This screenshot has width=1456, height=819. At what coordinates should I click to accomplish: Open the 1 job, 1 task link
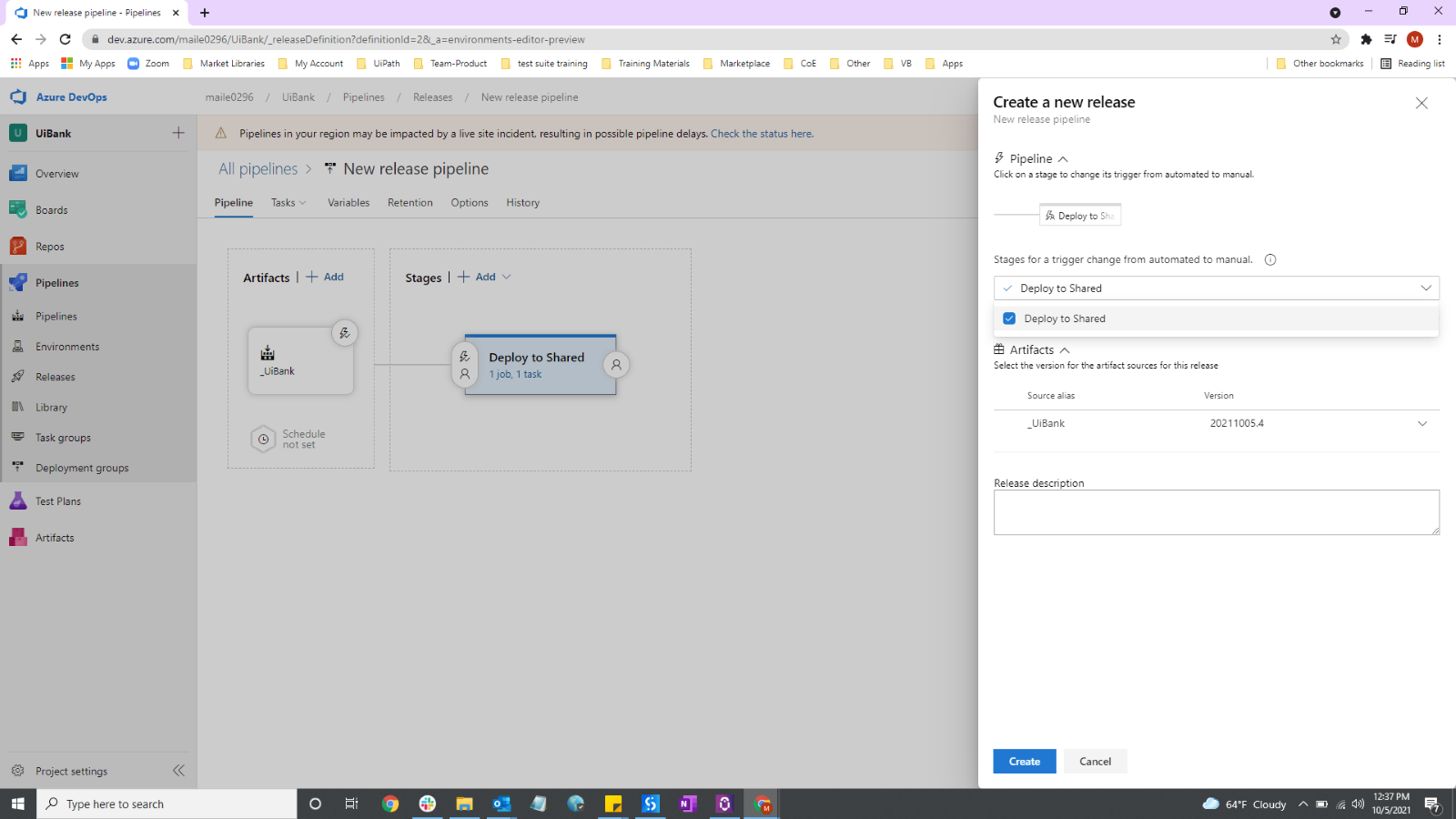click(x=515, y=375)
